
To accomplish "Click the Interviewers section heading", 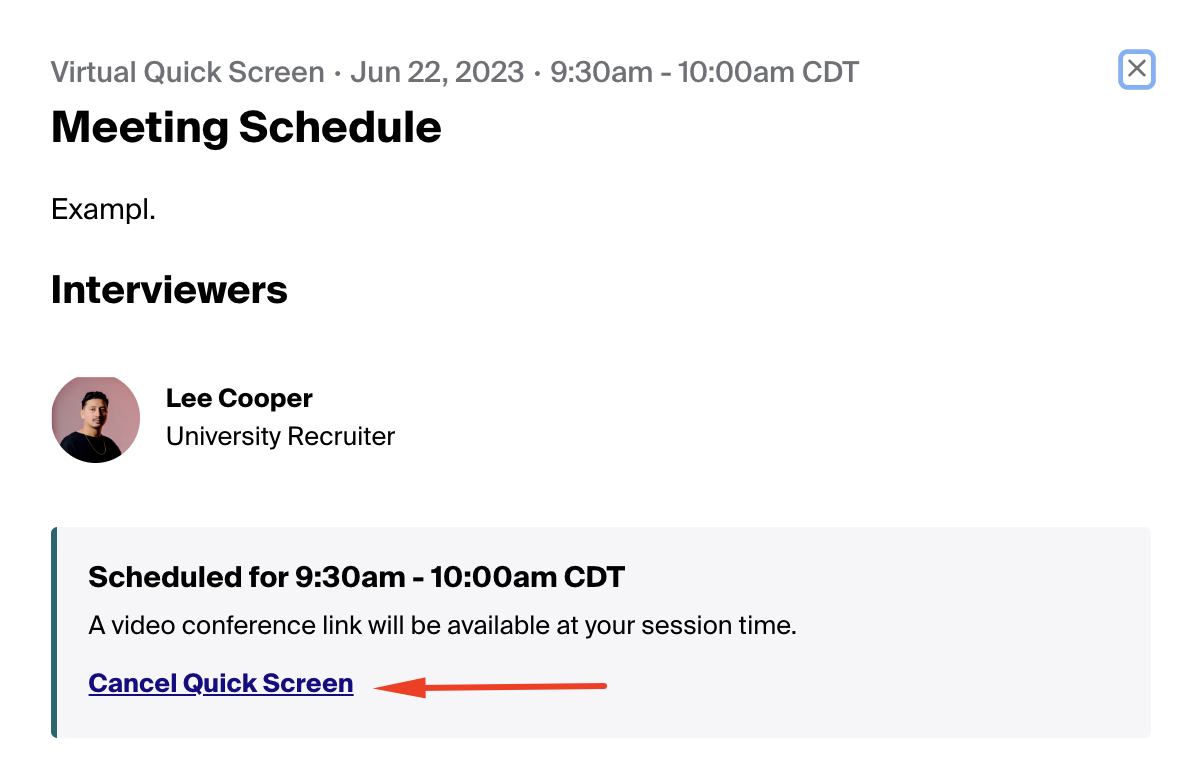I will tap(169, 289).
